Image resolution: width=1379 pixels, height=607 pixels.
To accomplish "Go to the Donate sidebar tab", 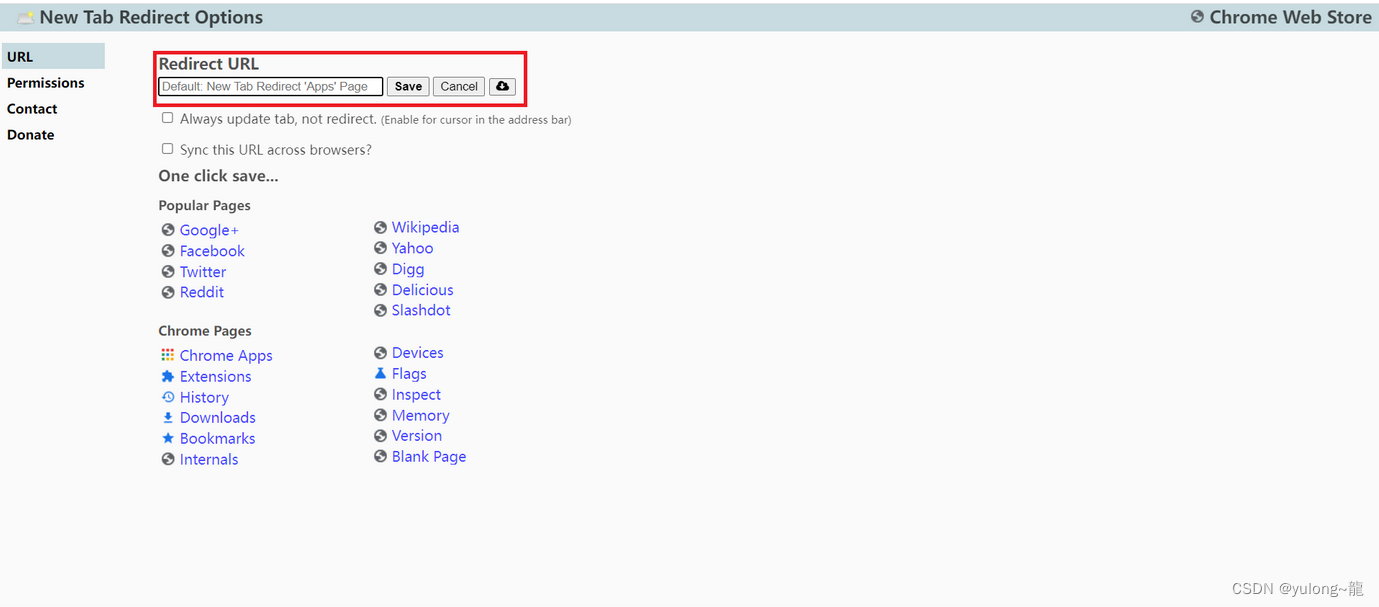I will pos(31,135).
